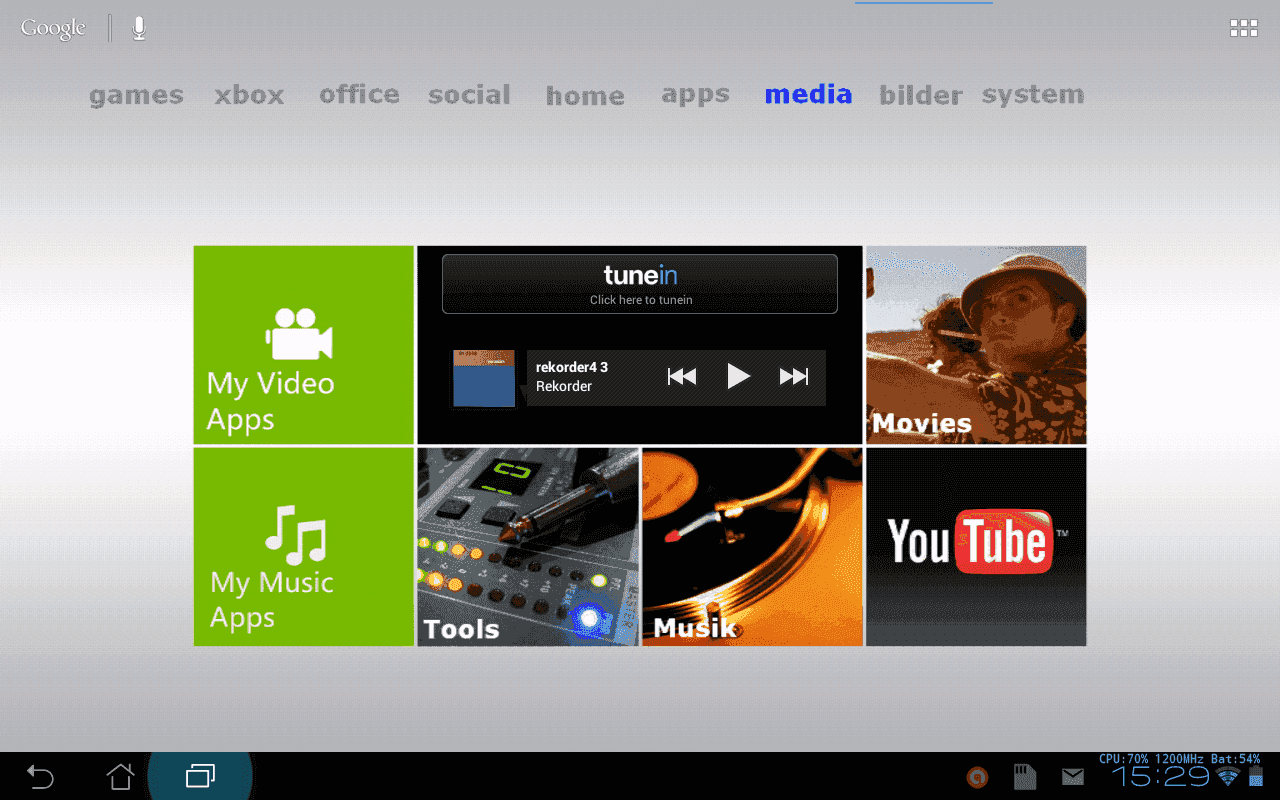Click the tunein banner button
Image resolution: width=1280 pixels, height=800 pixels.
[640, 284]
